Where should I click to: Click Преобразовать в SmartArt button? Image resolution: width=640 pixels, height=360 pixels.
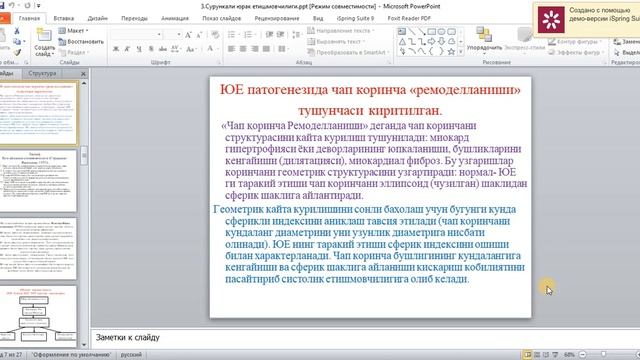pyautogui.click(x=348, y=52)
